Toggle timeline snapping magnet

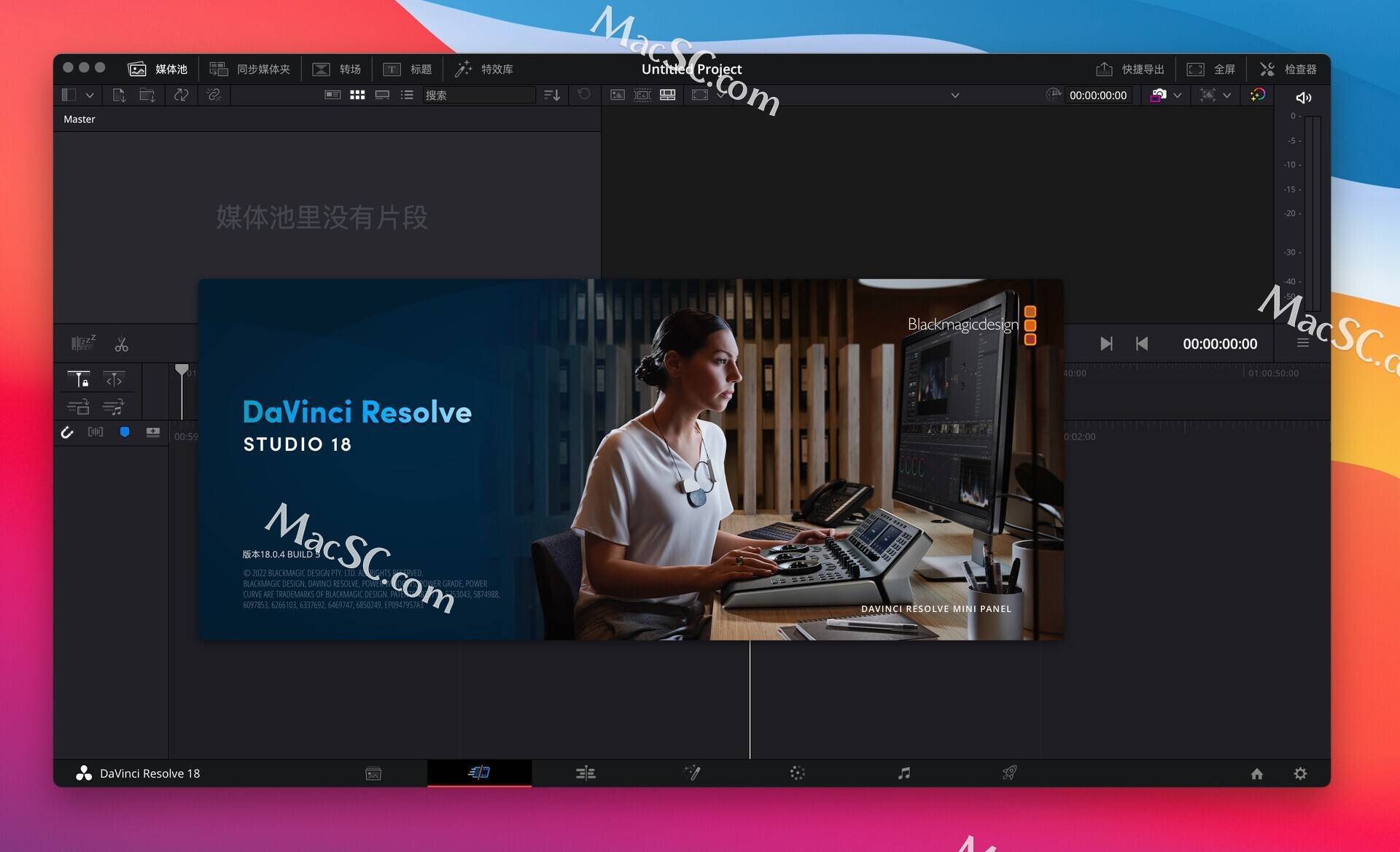click(67, 433)
